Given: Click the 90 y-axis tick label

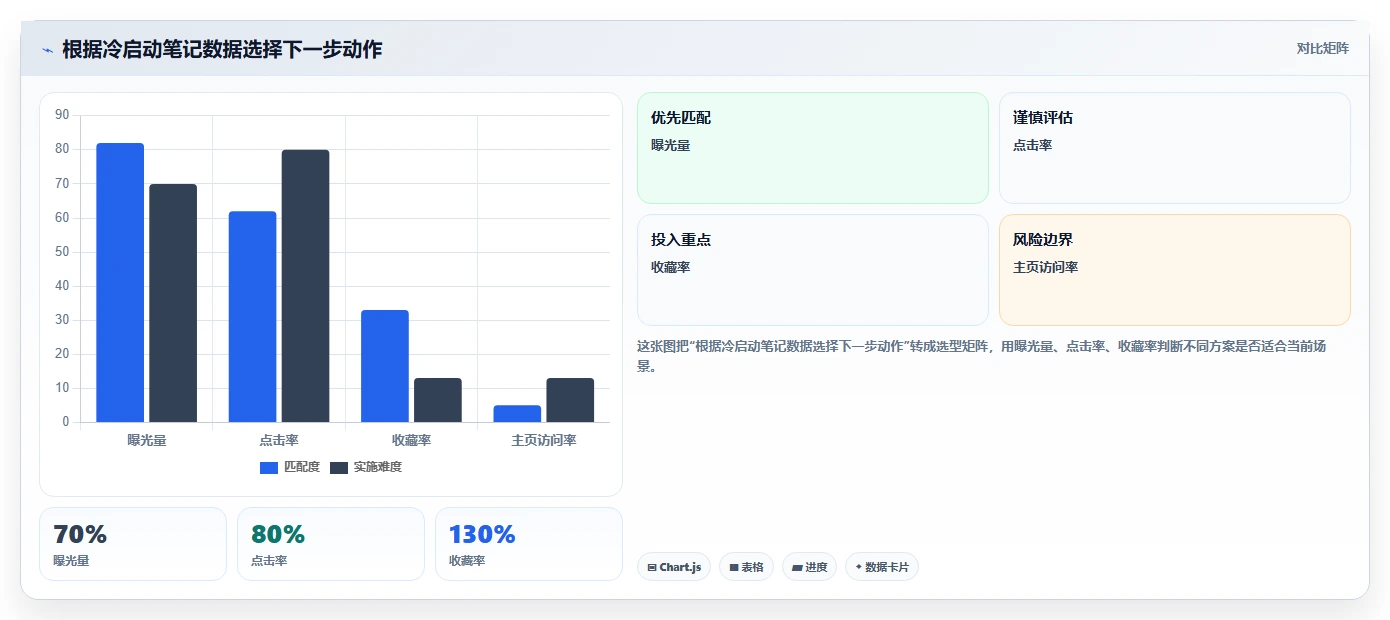Looking at the screenshot, I should (x=62, y=115).
